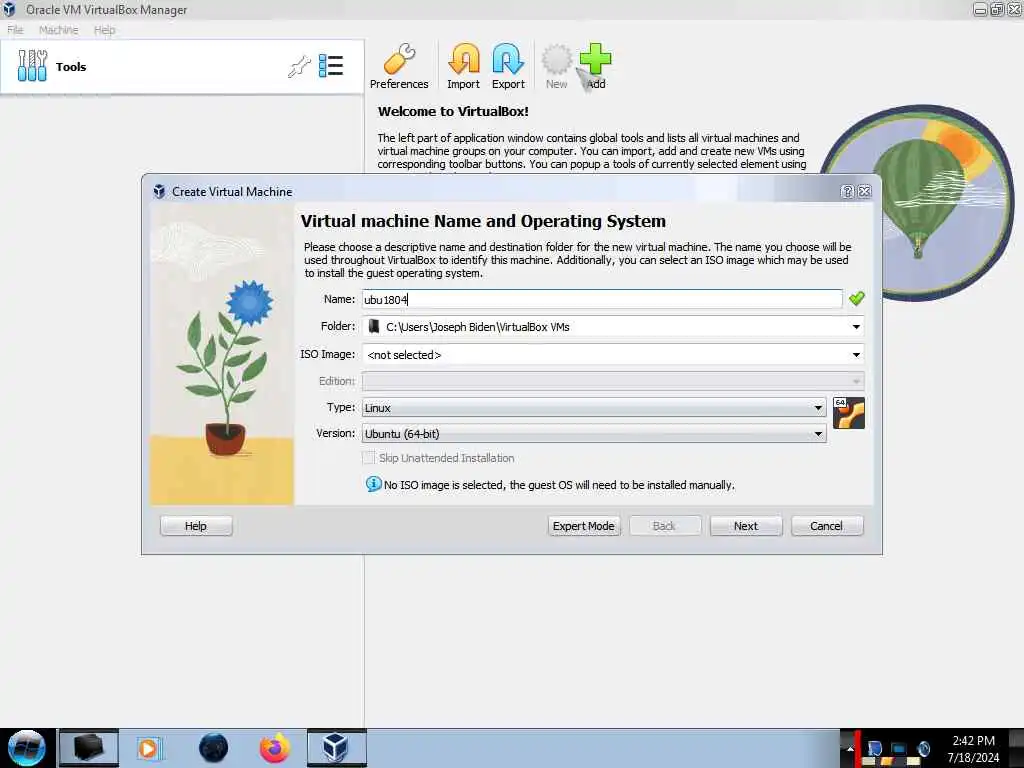The image size is (1024, 768).
Task: Click the clock showing 2:42 PM
Action: 973,741
